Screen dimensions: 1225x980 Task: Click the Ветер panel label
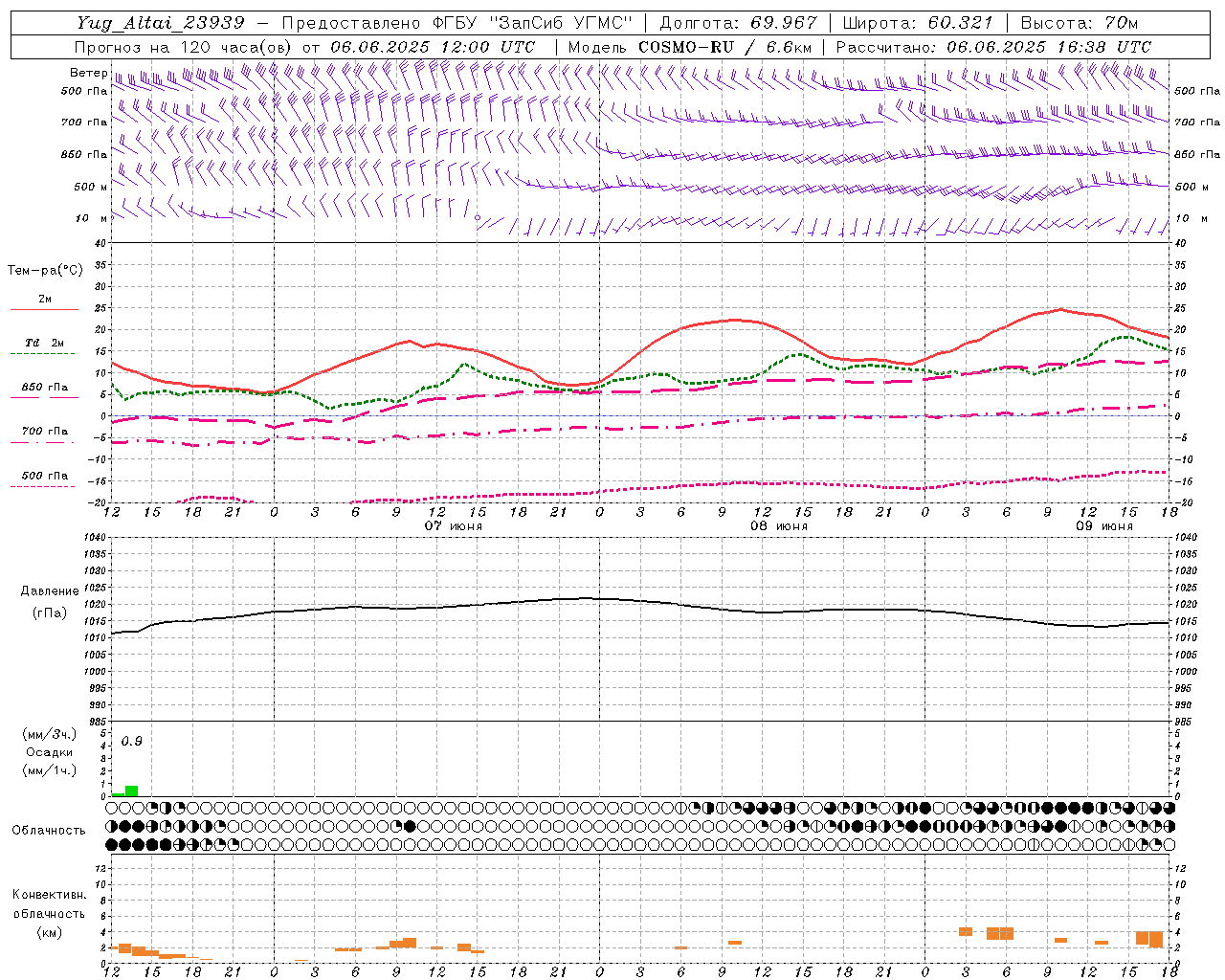click(x=88, y=73)
